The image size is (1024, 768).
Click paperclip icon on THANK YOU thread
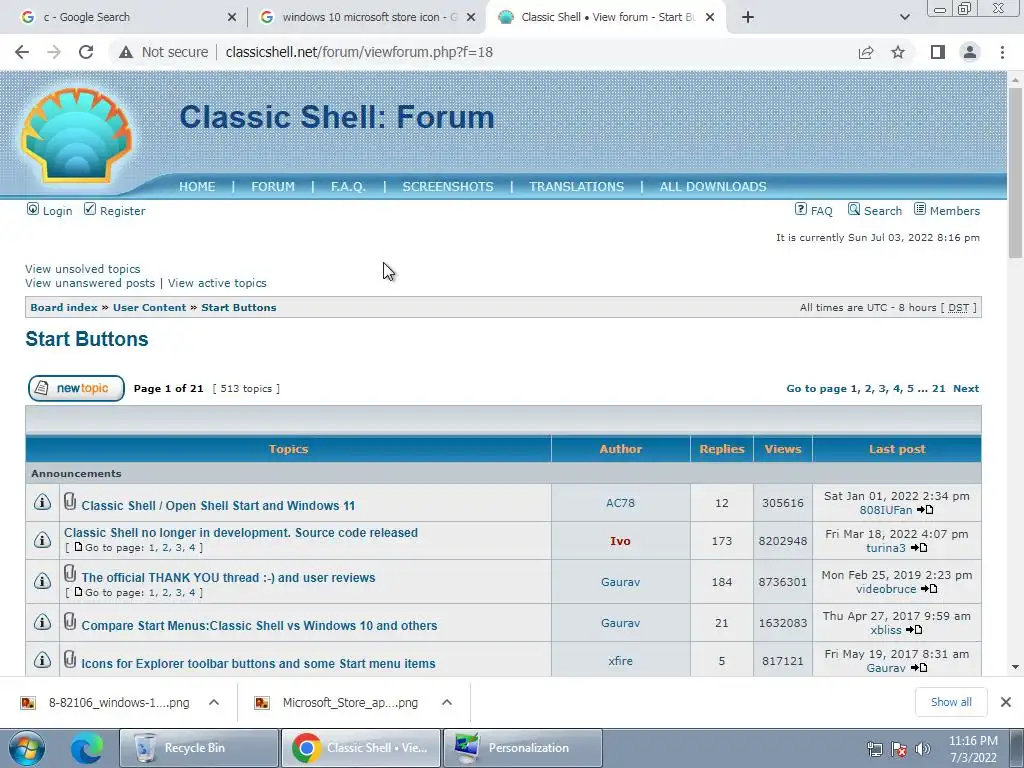pos(70,573)
